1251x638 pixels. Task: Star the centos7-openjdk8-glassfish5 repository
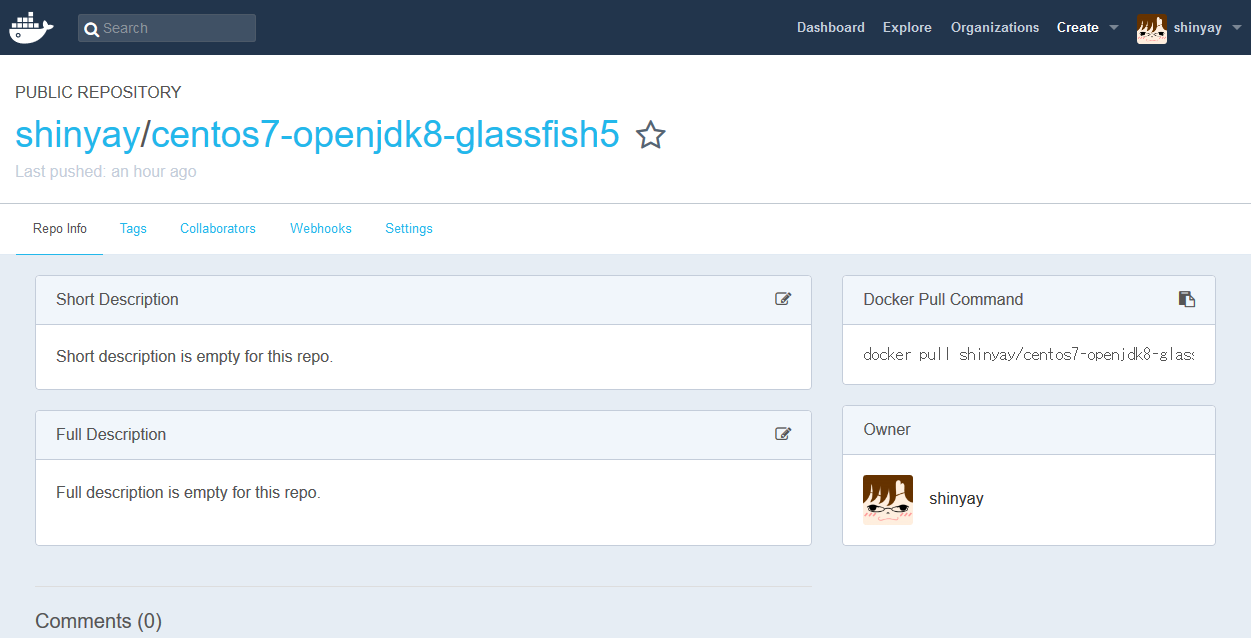point(651,135)
